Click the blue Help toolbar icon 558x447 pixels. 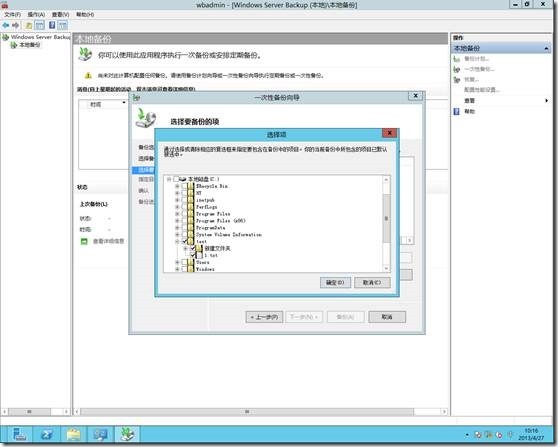[52, 25]
